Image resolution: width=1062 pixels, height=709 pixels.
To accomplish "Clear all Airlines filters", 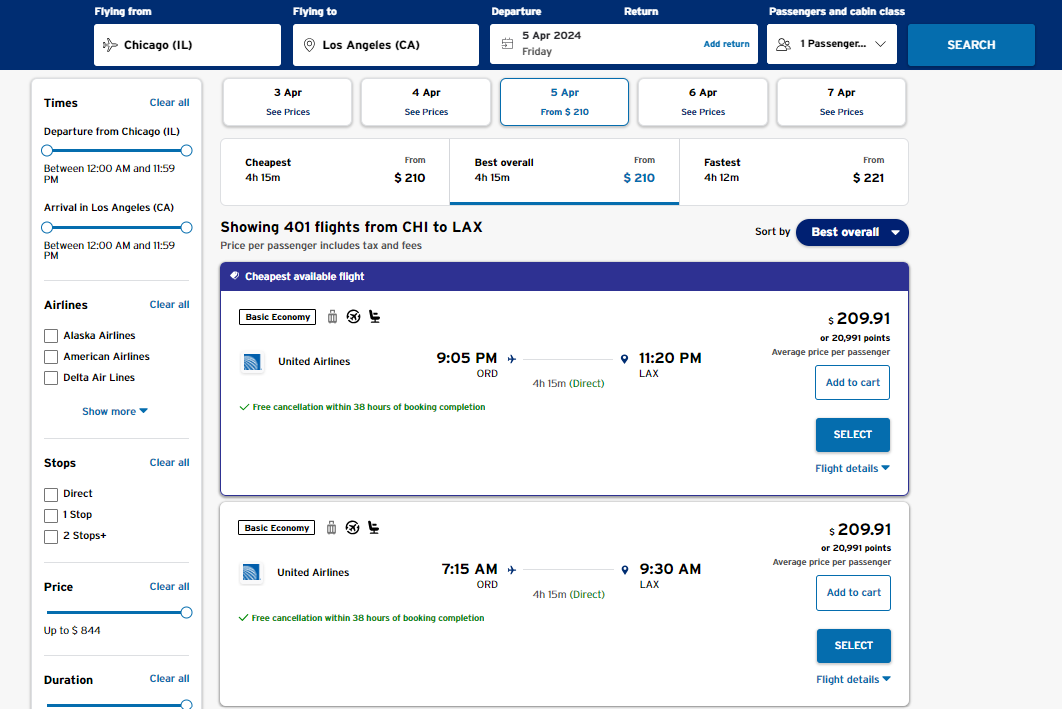I will [169, 305].
